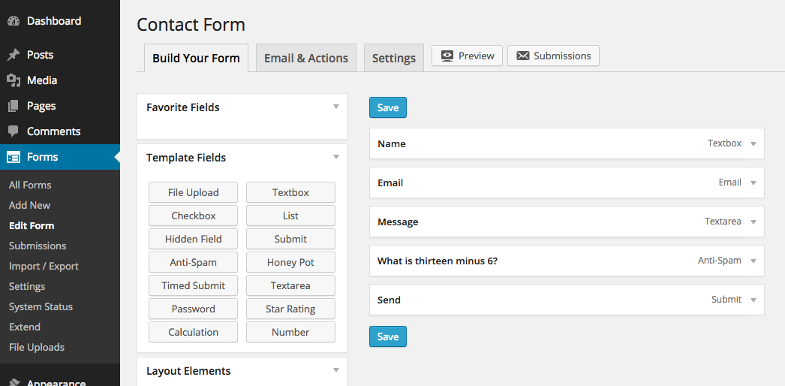785x386 pixels.
Task: Click the Posts pushpin icon
Action: (x=14, y=55)
